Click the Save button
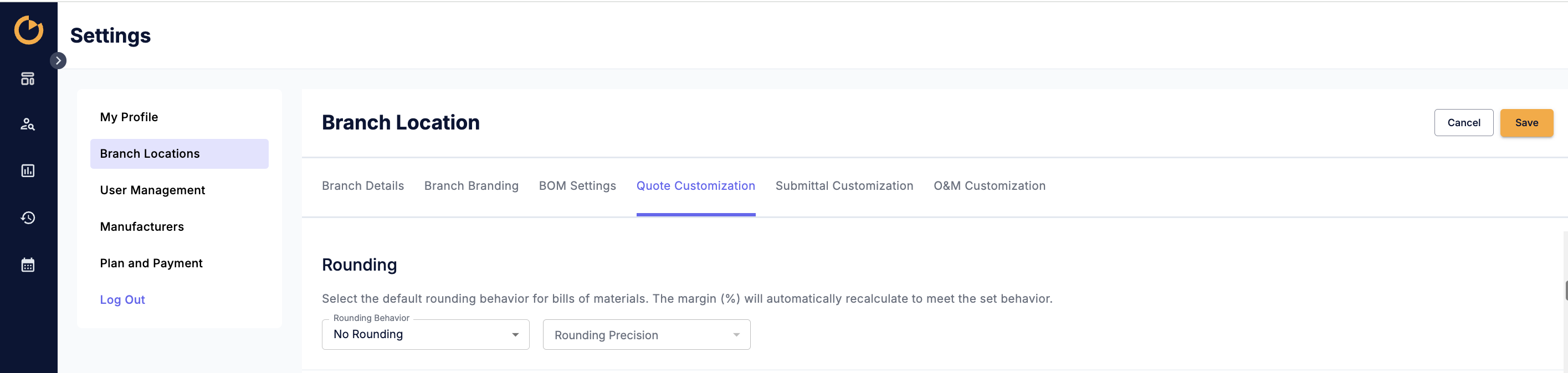This screenshot has height=373, width=1568. pos(1526,123)
